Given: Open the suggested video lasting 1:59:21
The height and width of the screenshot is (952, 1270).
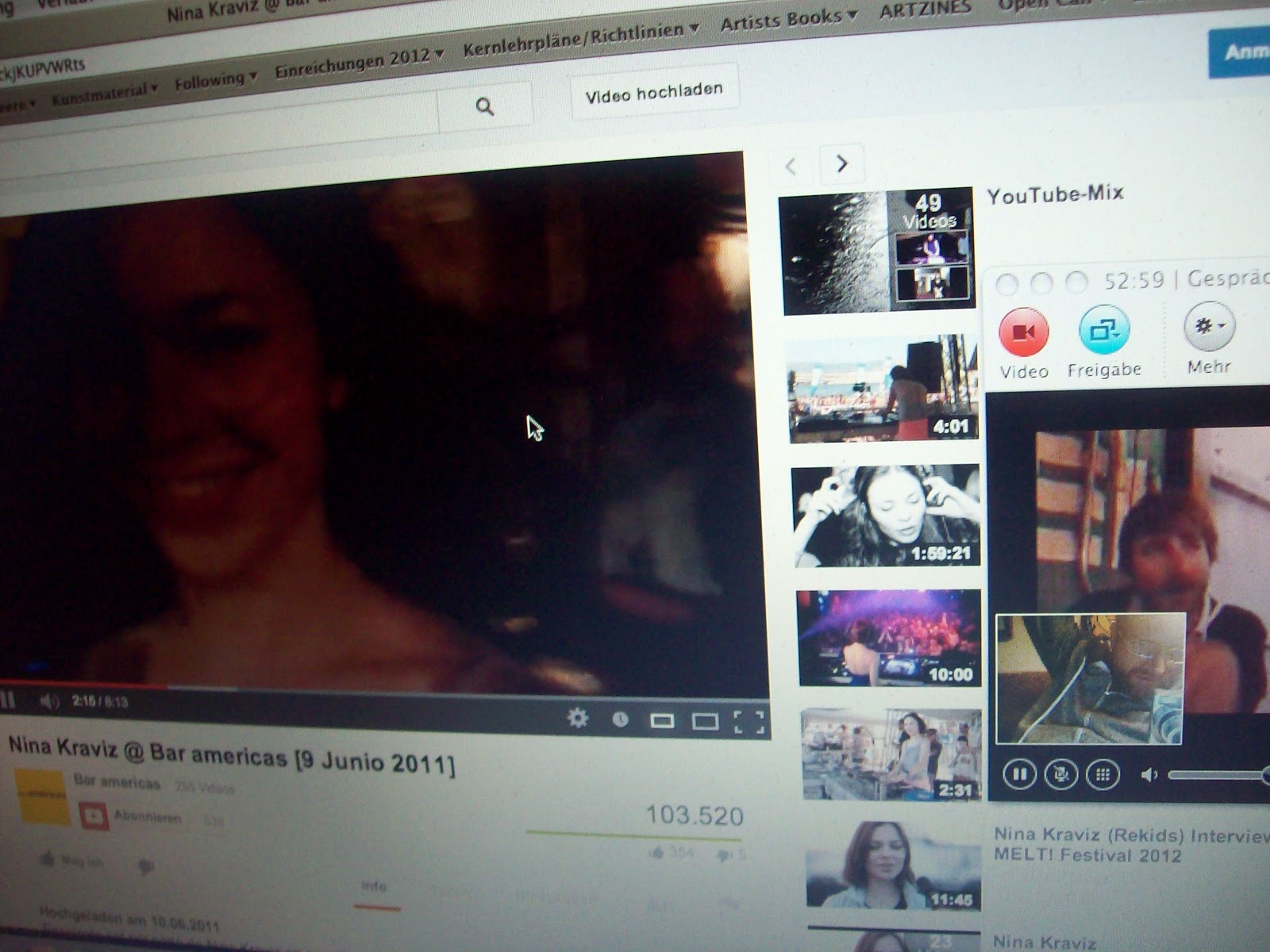Looking at the screenshot, I should click(x=887, y=516).
